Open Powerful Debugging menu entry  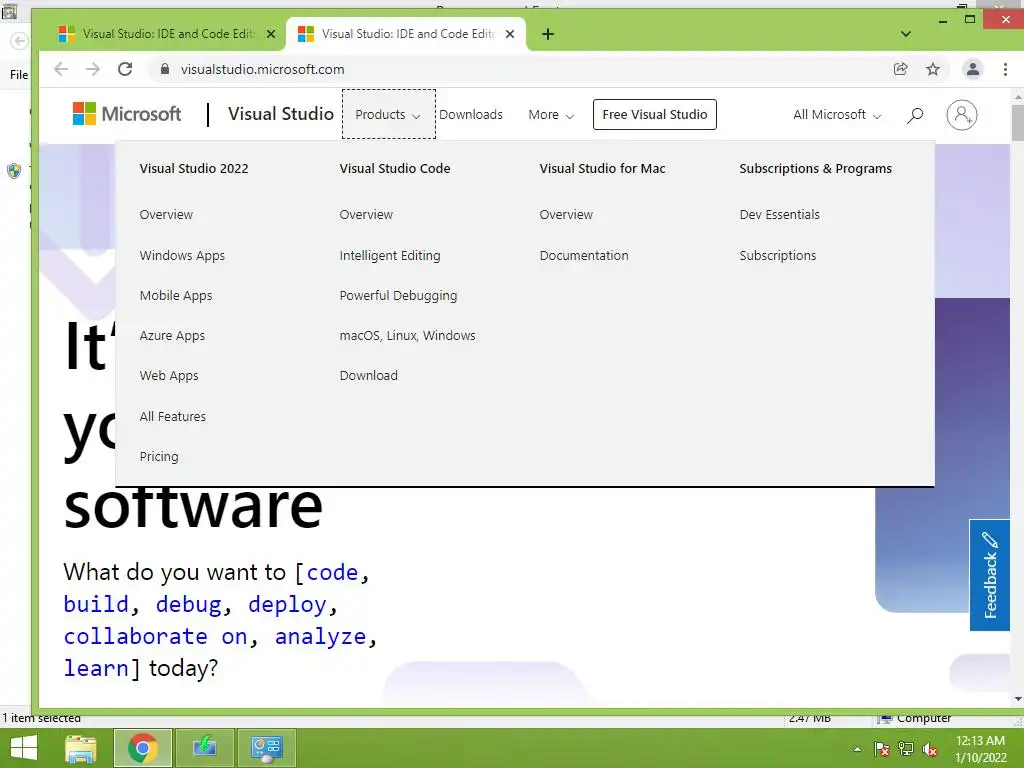click(x=398, y=295)
